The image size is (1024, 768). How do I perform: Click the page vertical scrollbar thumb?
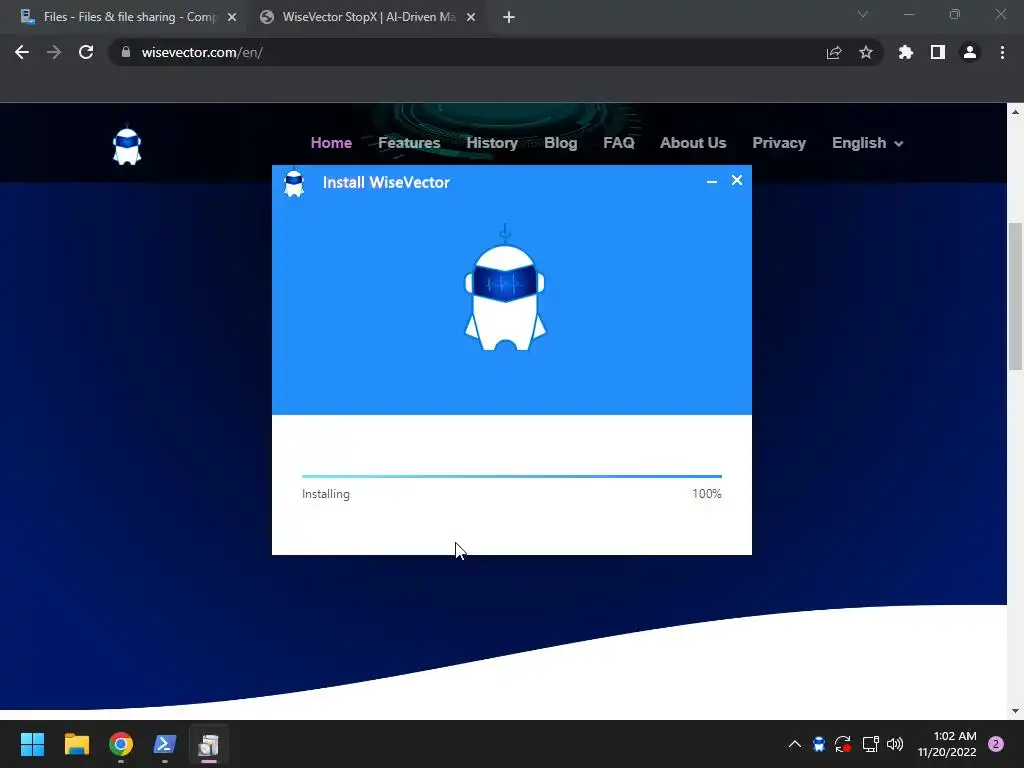1015,296
